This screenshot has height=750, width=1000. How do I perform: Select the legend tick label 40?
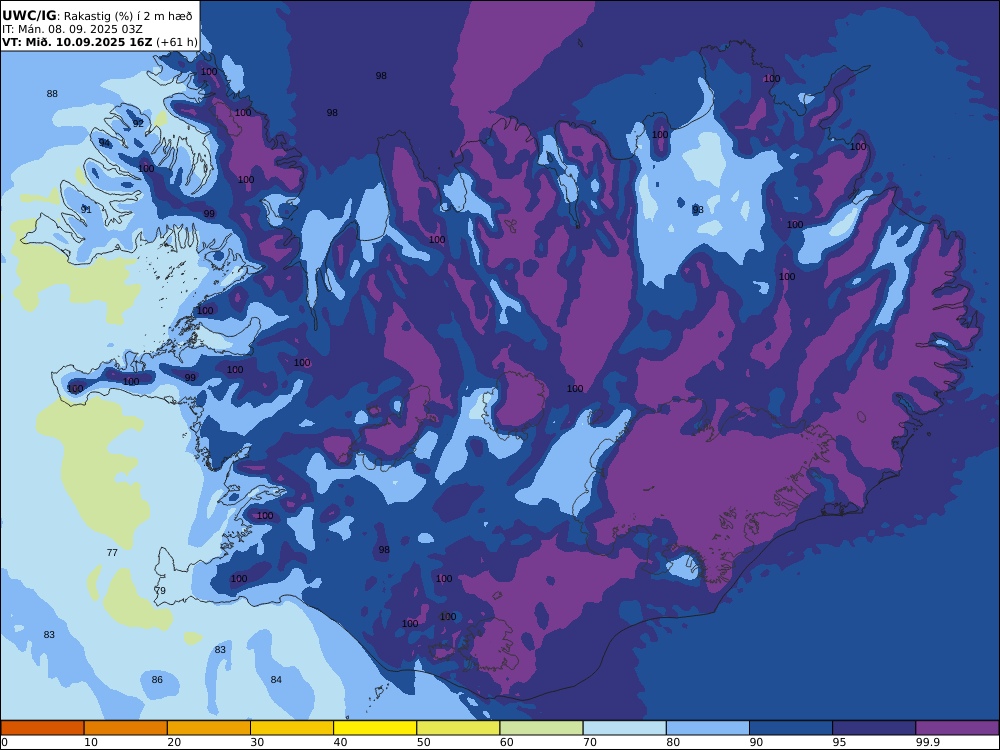pos(341,742)
